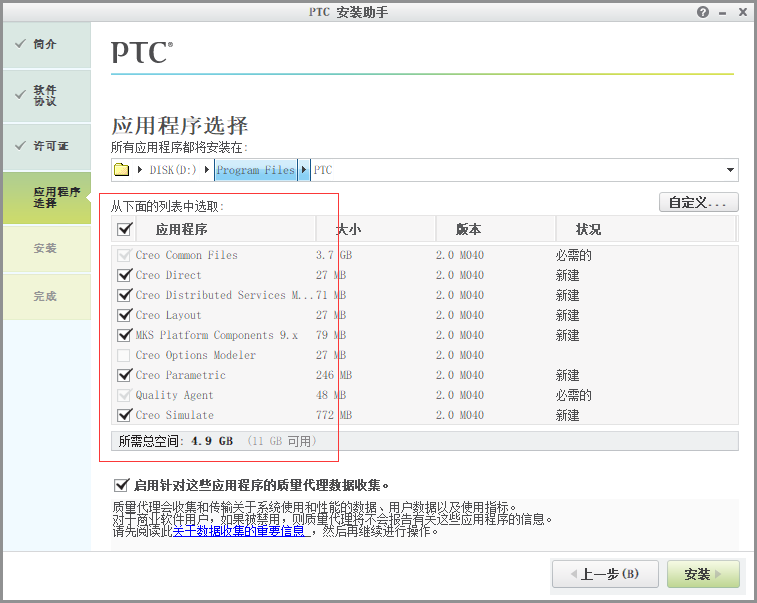Click 上一步(B) back button
Viewport: 757px width, 603px height.
[605, 574]
